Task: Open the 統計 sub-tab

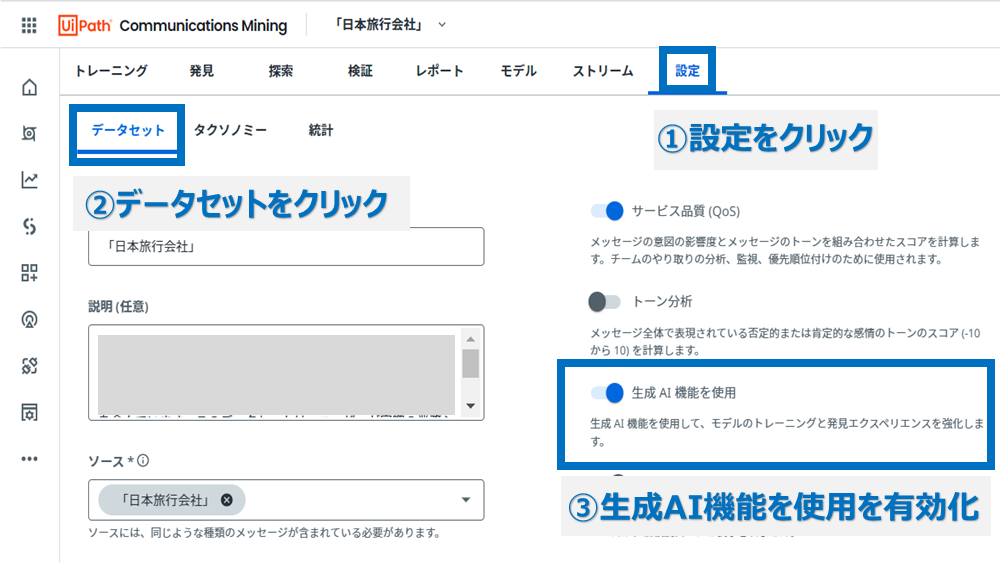Action: pos(321,131)
